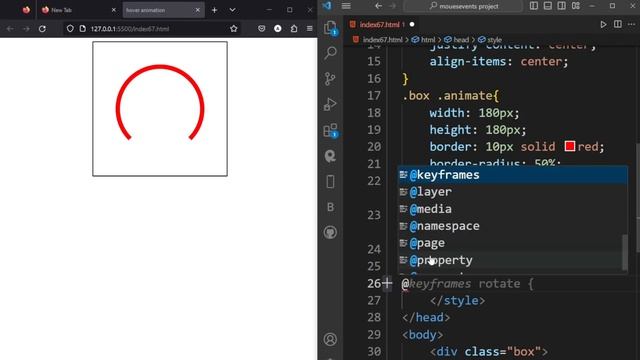This screenshot has width=640, height=360.
Task: Open the Search view in activity bar
Action: click(x=330, y=53)
